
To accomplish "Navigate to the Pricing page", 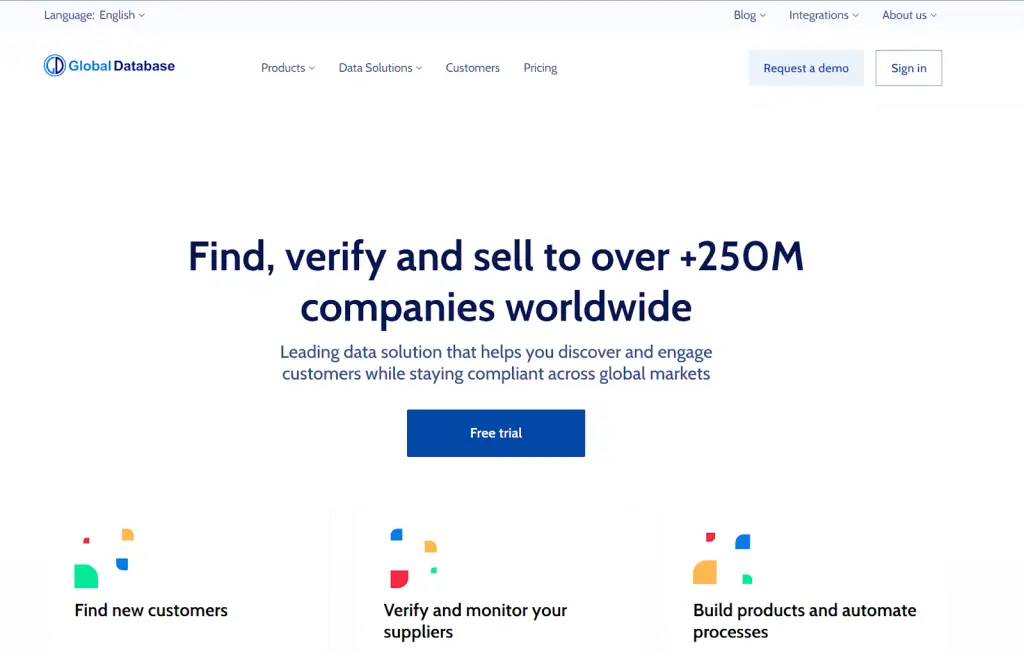I will click(540, 68).
